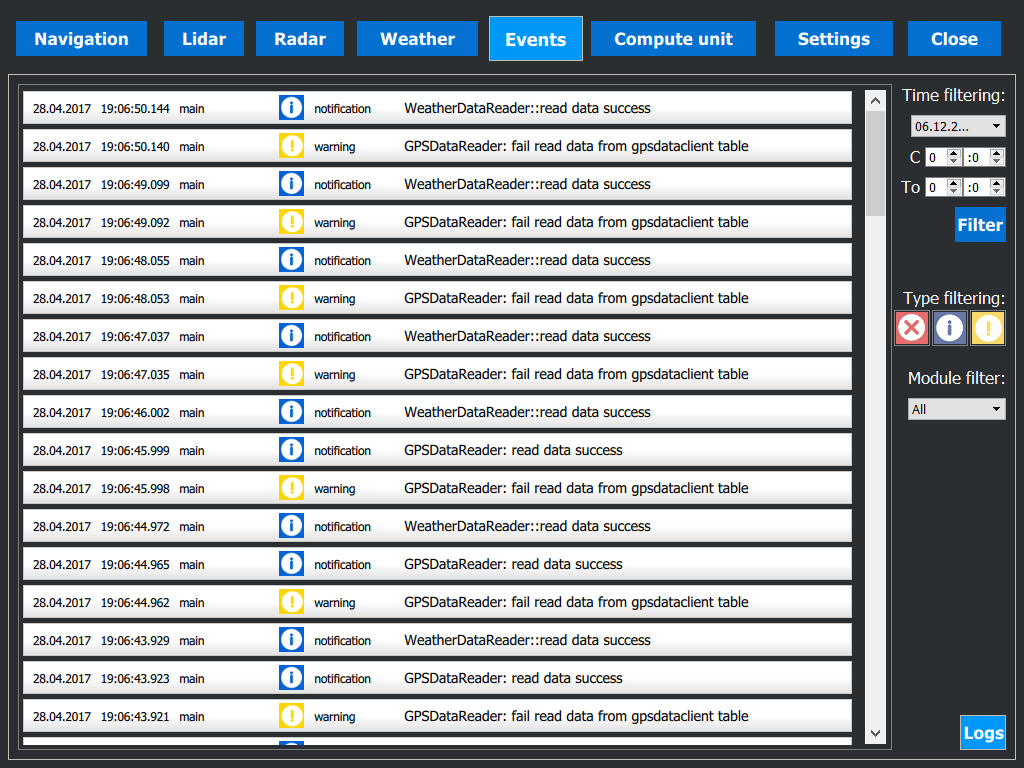The height and width of the screenshot is (768, 1024).
Task: Click the warning icon on the 19:06:49.092 row
Action: (291, 221)
